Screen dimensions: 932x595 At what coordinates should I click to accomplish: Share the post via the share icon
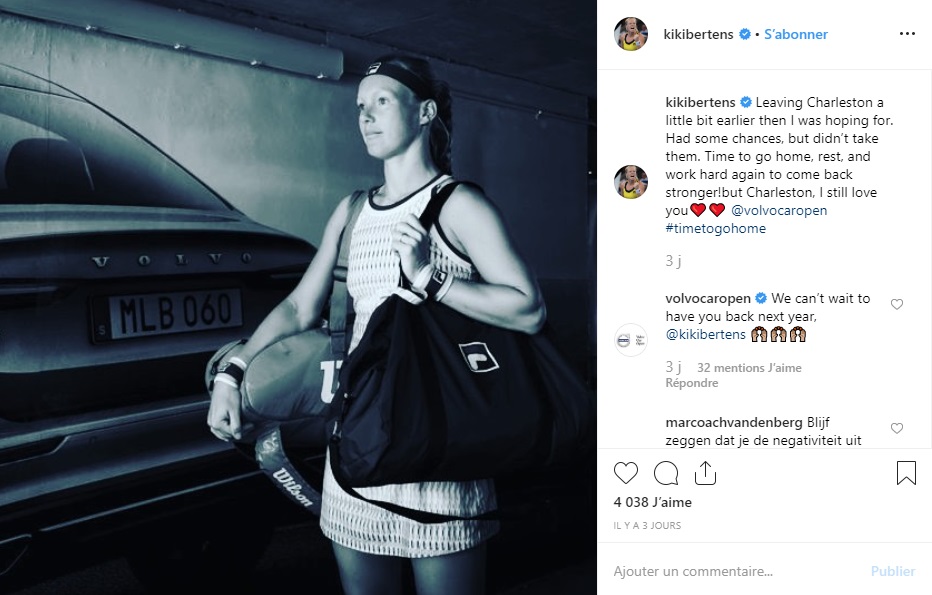coord(705,473)
